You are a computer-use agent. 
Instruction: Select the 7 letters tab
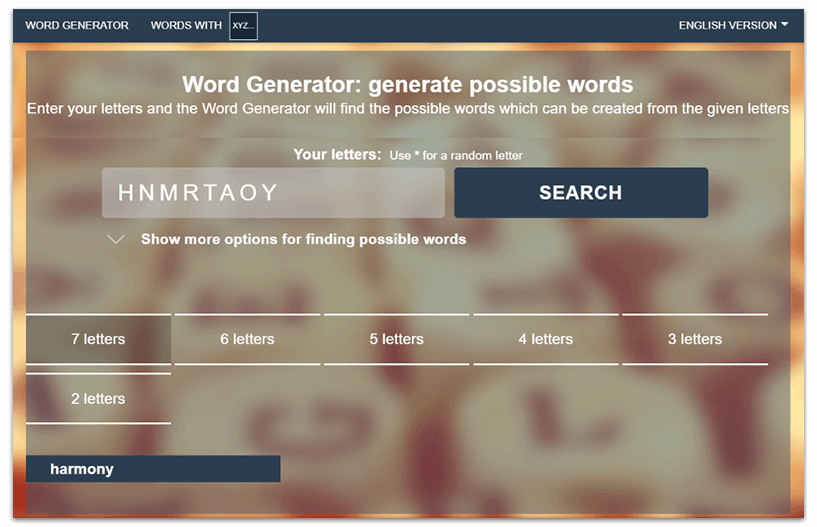(98, 339)
